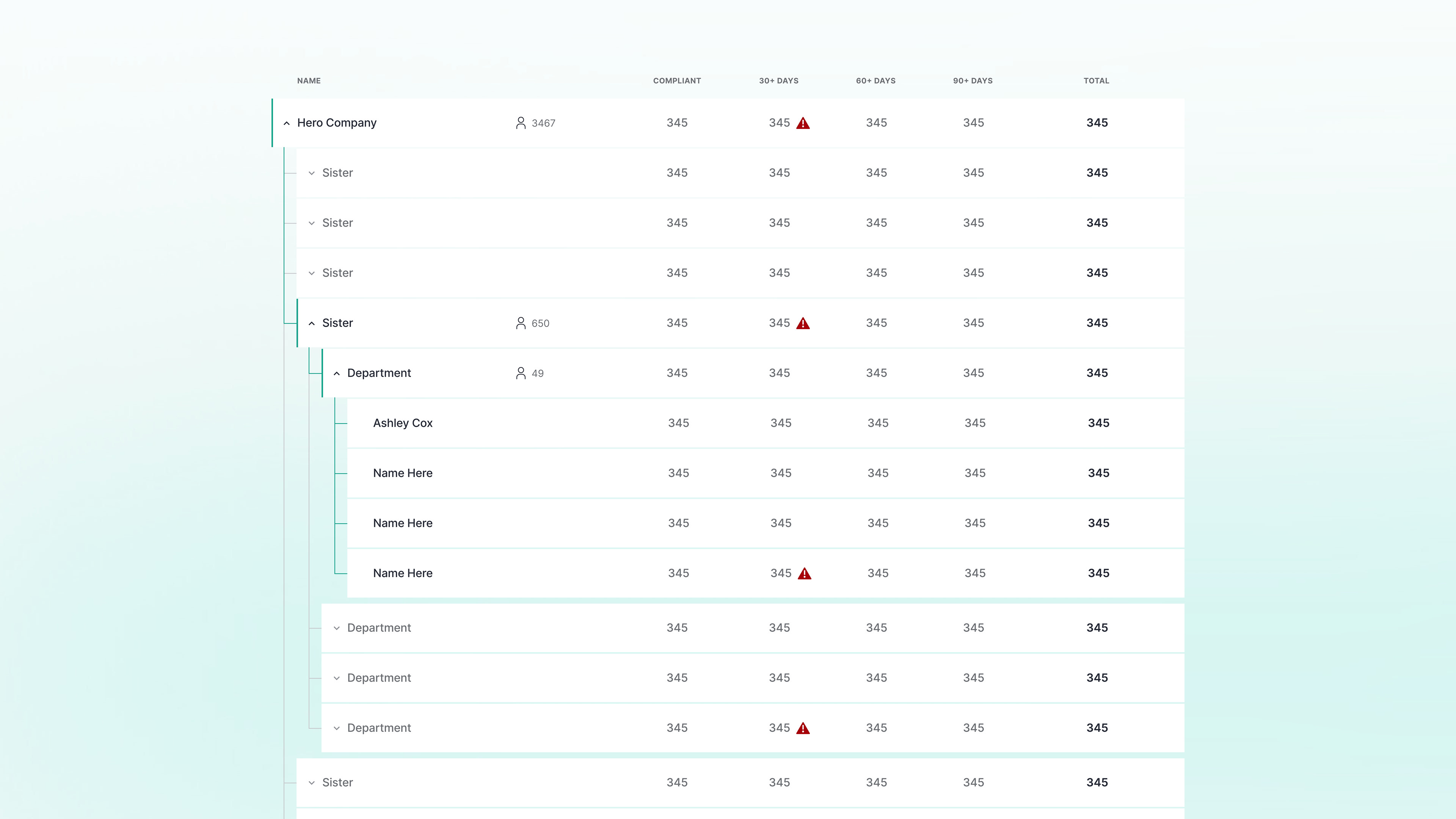Expand the first collapsed Department below Name Here rows

(x=336, y=628)
